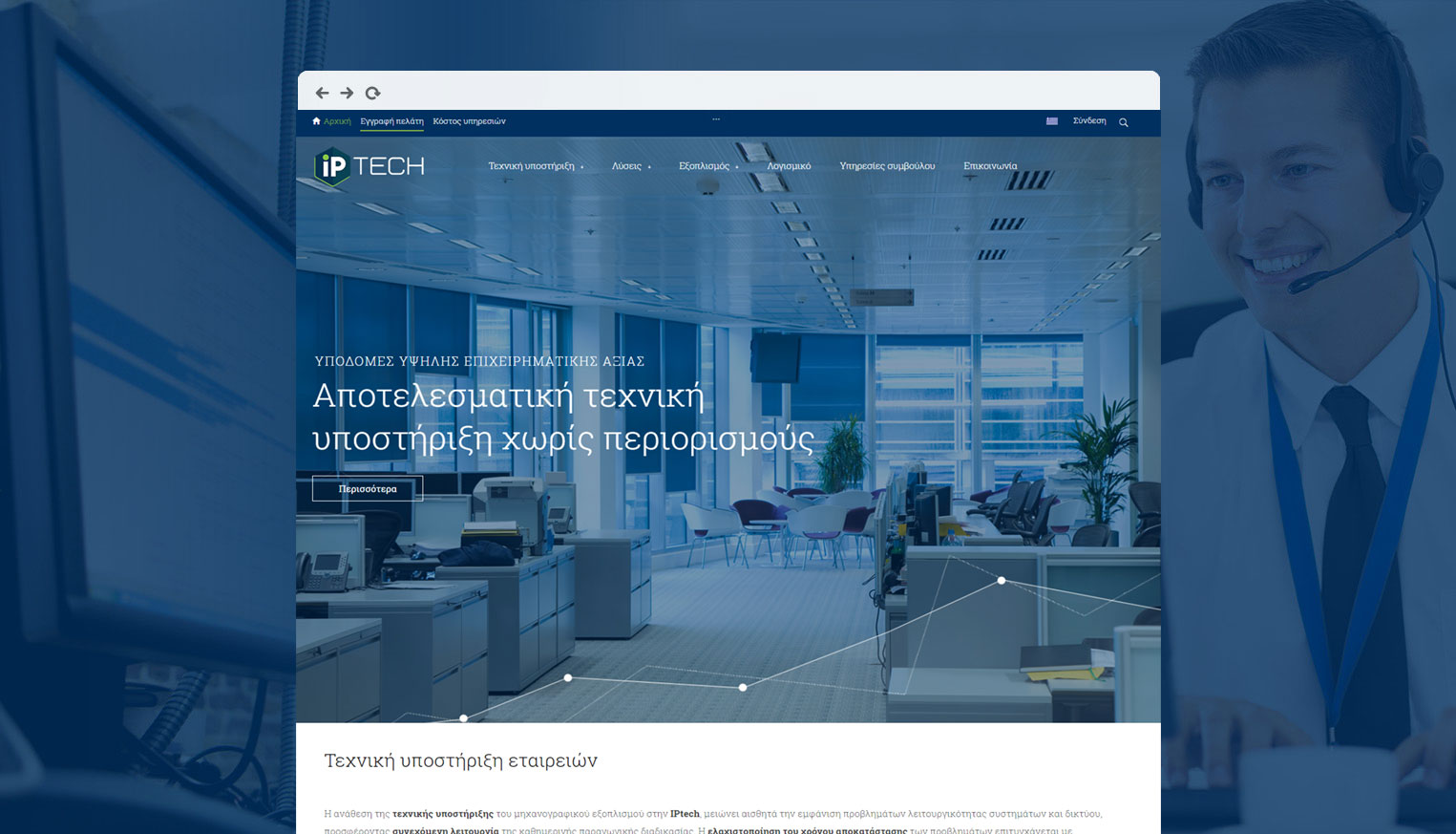The image size is (1456, 834).
Task: Click the three-dots icon in top bar
Action: tap(716, 119)
